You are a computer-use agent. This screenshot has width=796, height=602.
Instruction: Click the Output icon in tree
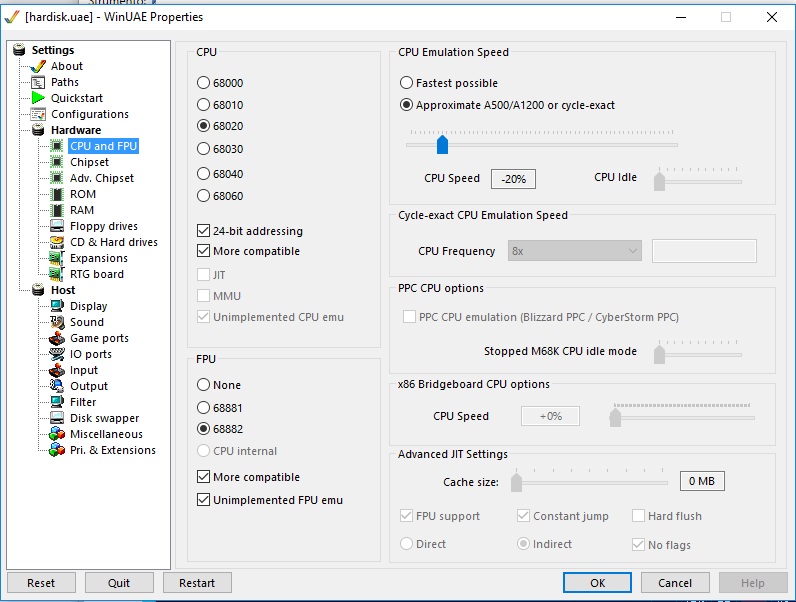pos(57,386)
